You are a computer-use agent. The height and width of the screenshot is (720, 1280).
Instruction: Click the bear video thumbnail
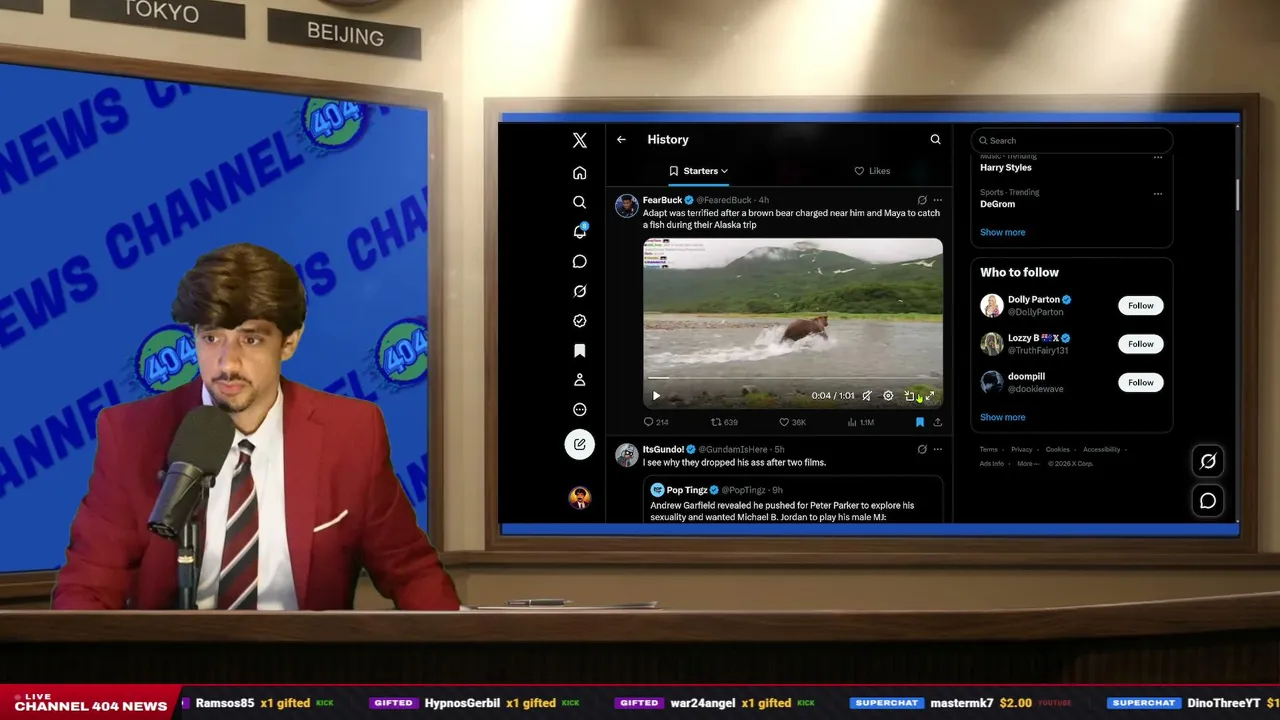point(793,323)
